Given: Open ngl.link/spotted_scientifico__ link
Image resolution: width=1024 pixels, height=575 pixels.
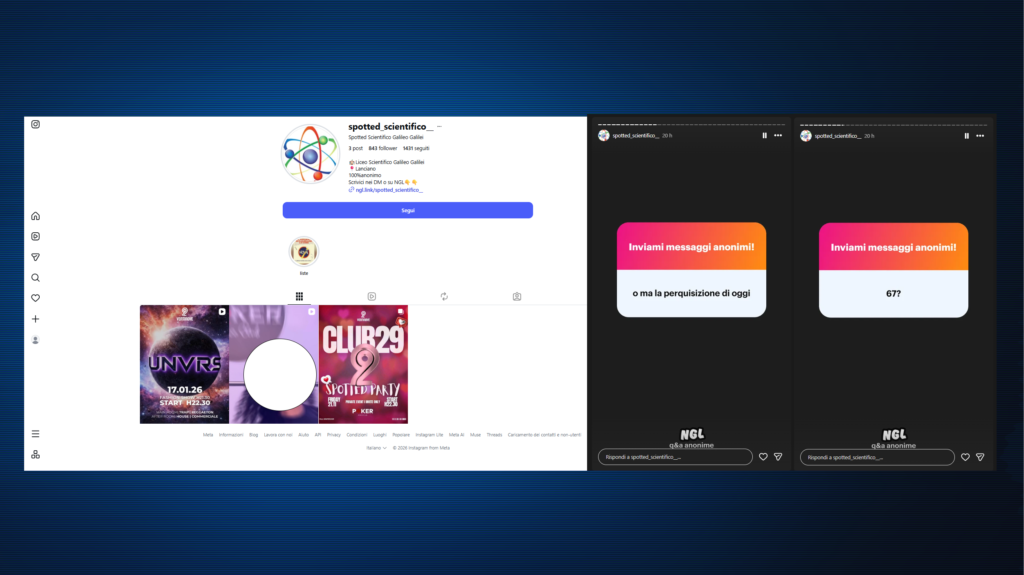Looking at the screenshot, I should (389, 189).
